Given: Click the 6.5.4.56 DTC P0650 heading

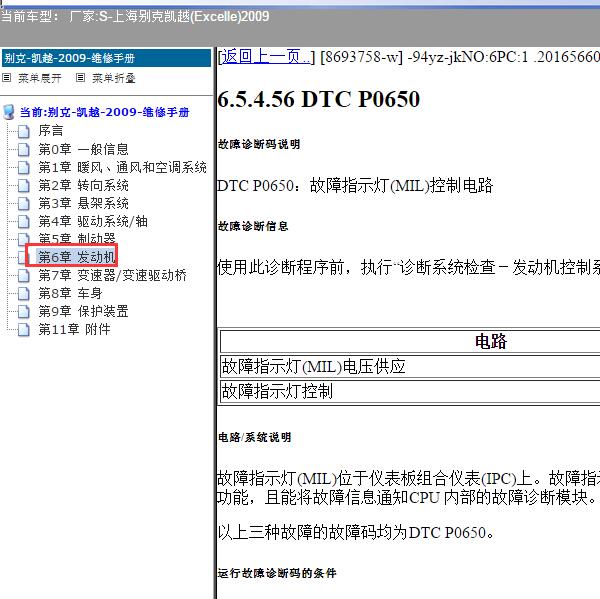Looking at the screenshot, I should (318, 99).
